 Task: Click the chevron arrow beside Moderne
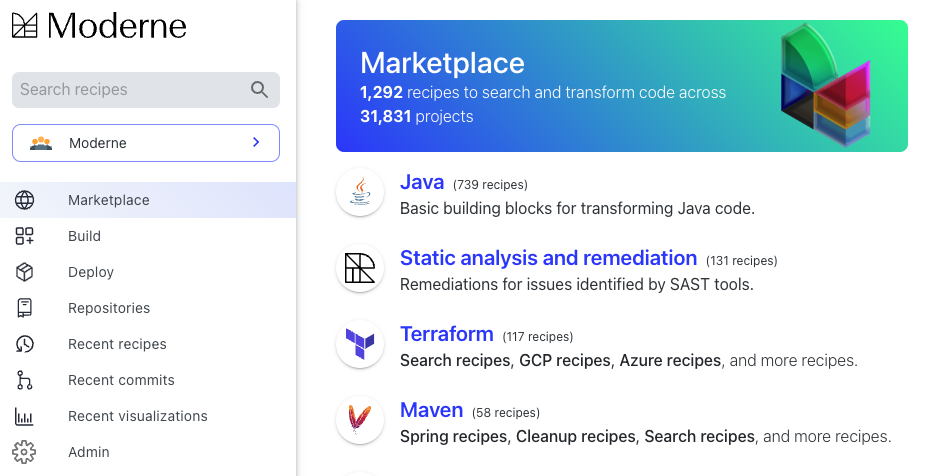click(x=256, y=142)
